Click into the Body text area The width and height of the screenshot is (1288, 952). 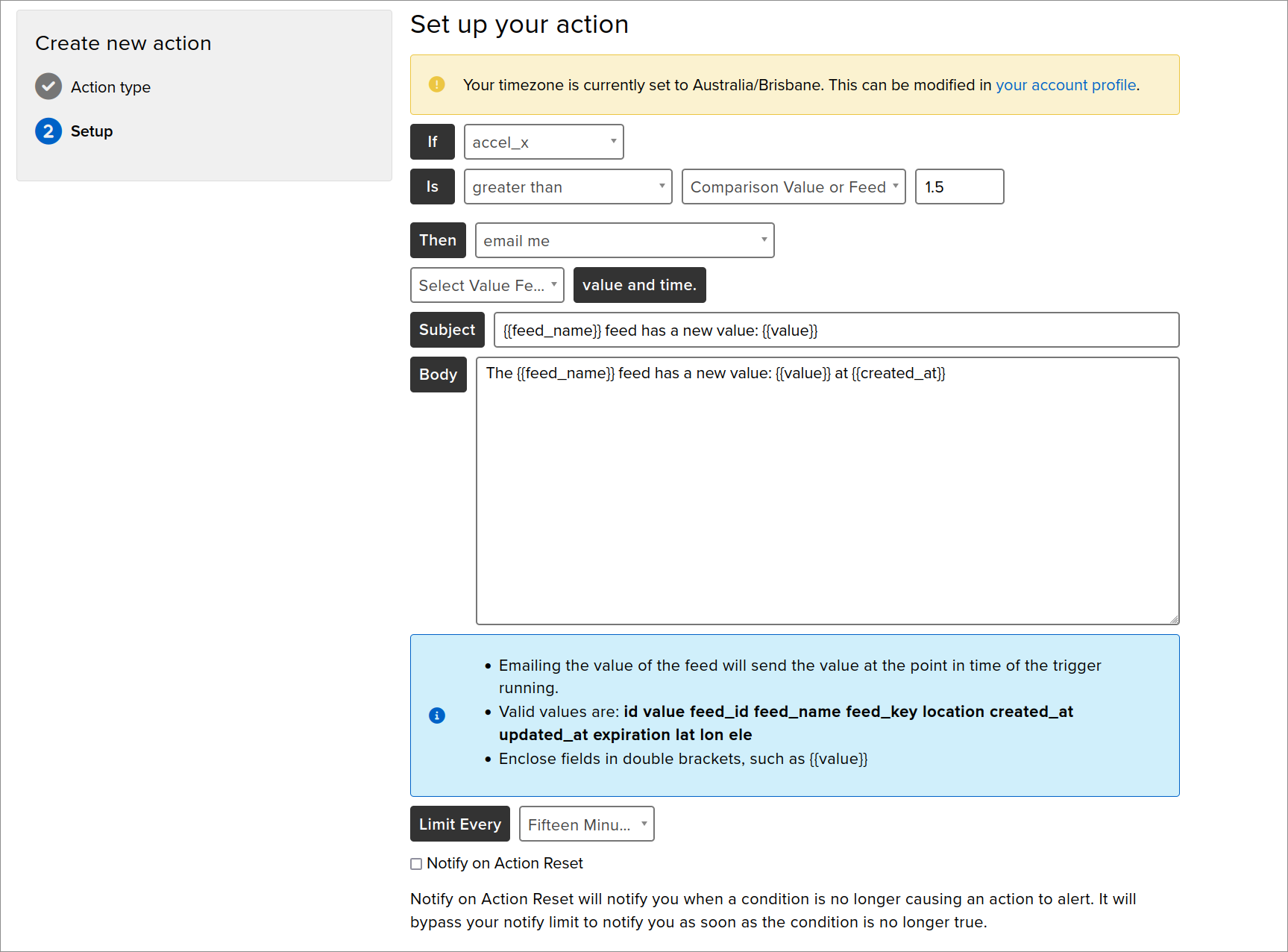coord(828,491)
